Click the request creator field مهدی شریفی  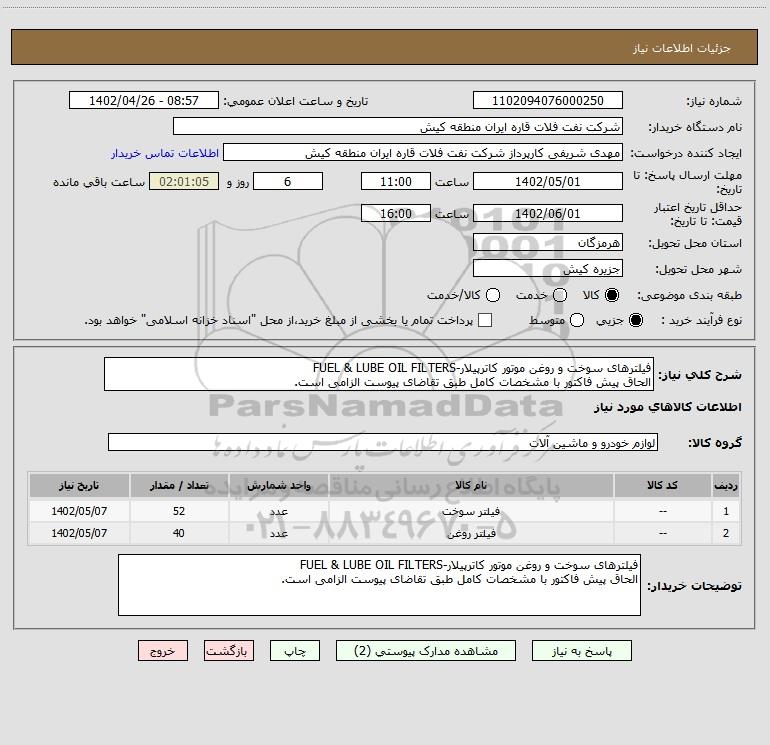423,152
